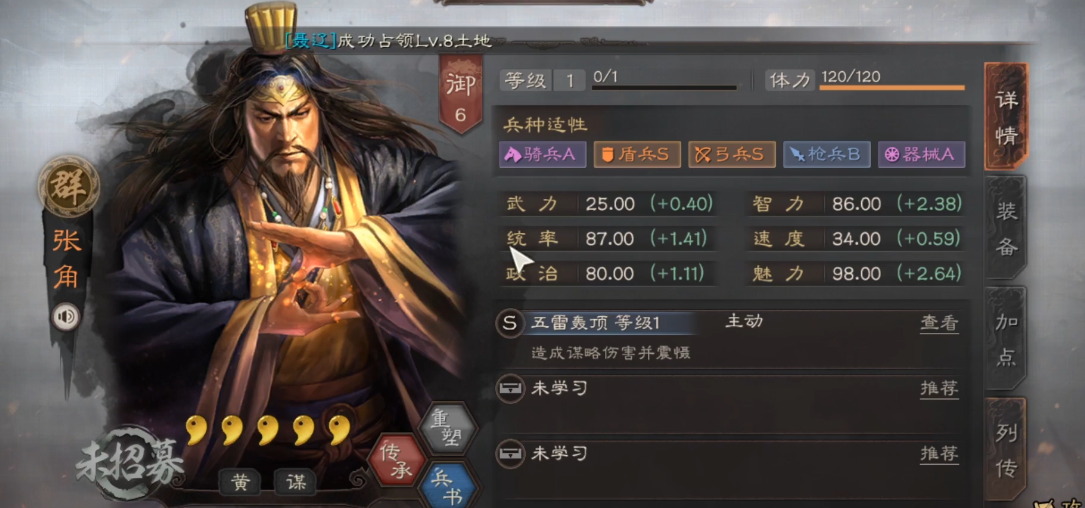Screen dimensions: 1085x508
Task: Click the orange 体力 stamina bar
Action: coord(892,88)
